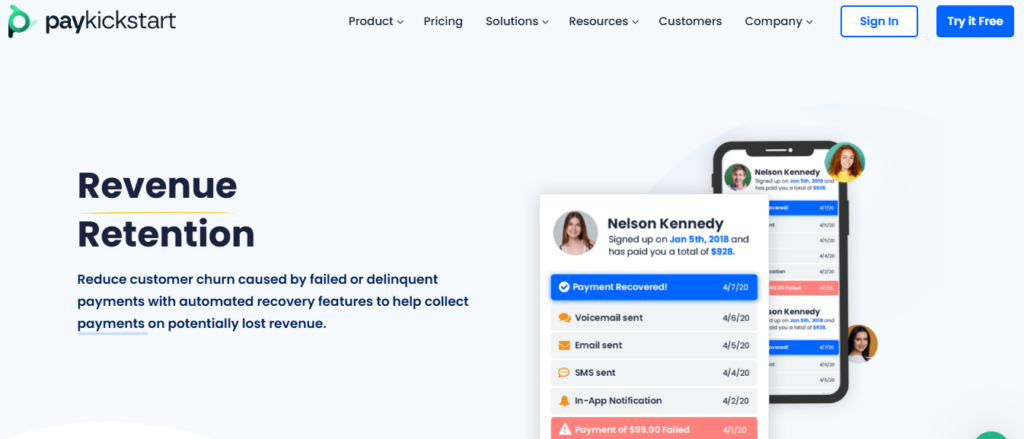Go to the Pricing page

pyautogui.click(x=443, y=21)
